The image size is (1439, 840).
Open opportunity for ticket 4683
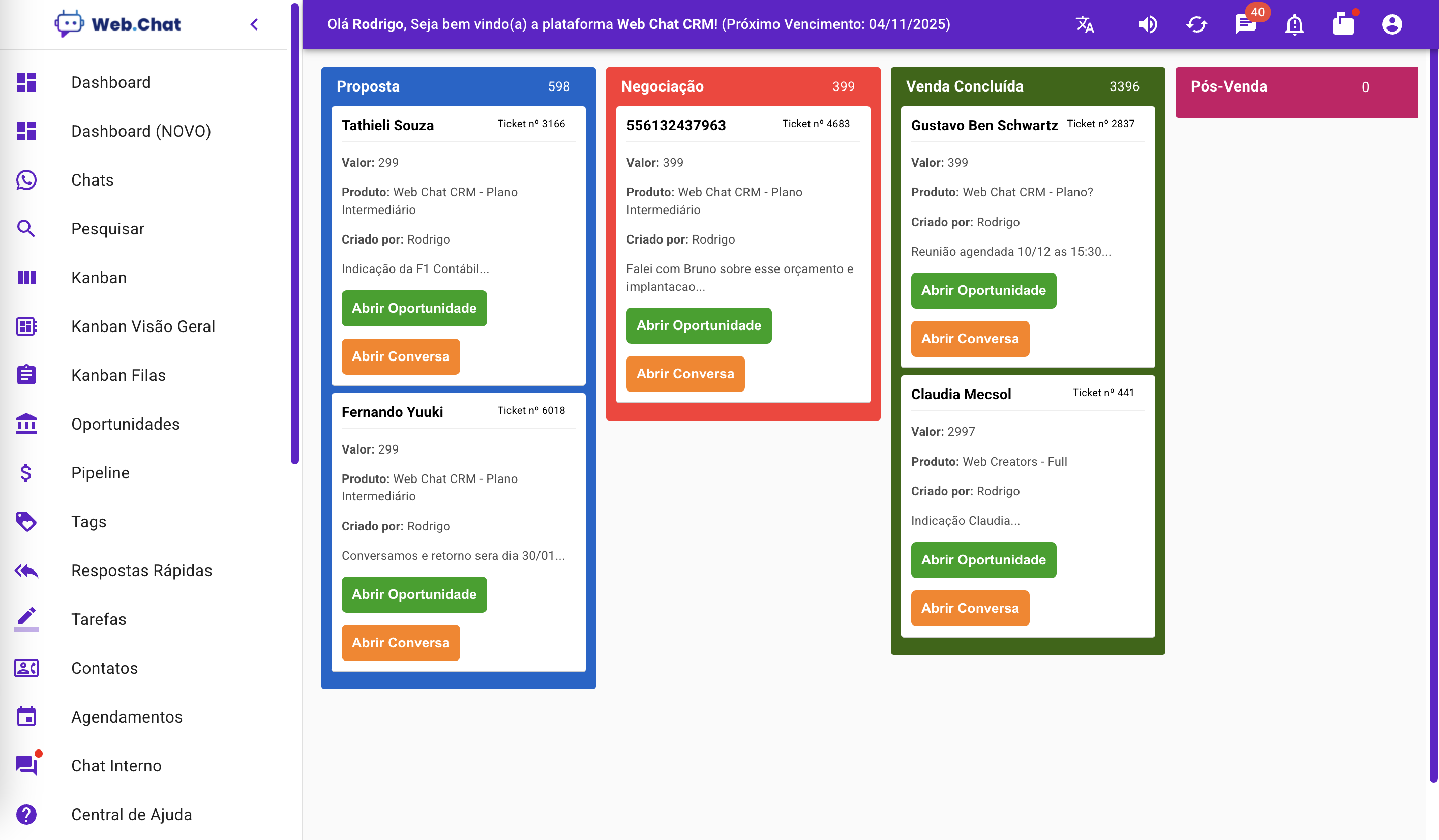[x=698, y=325]
